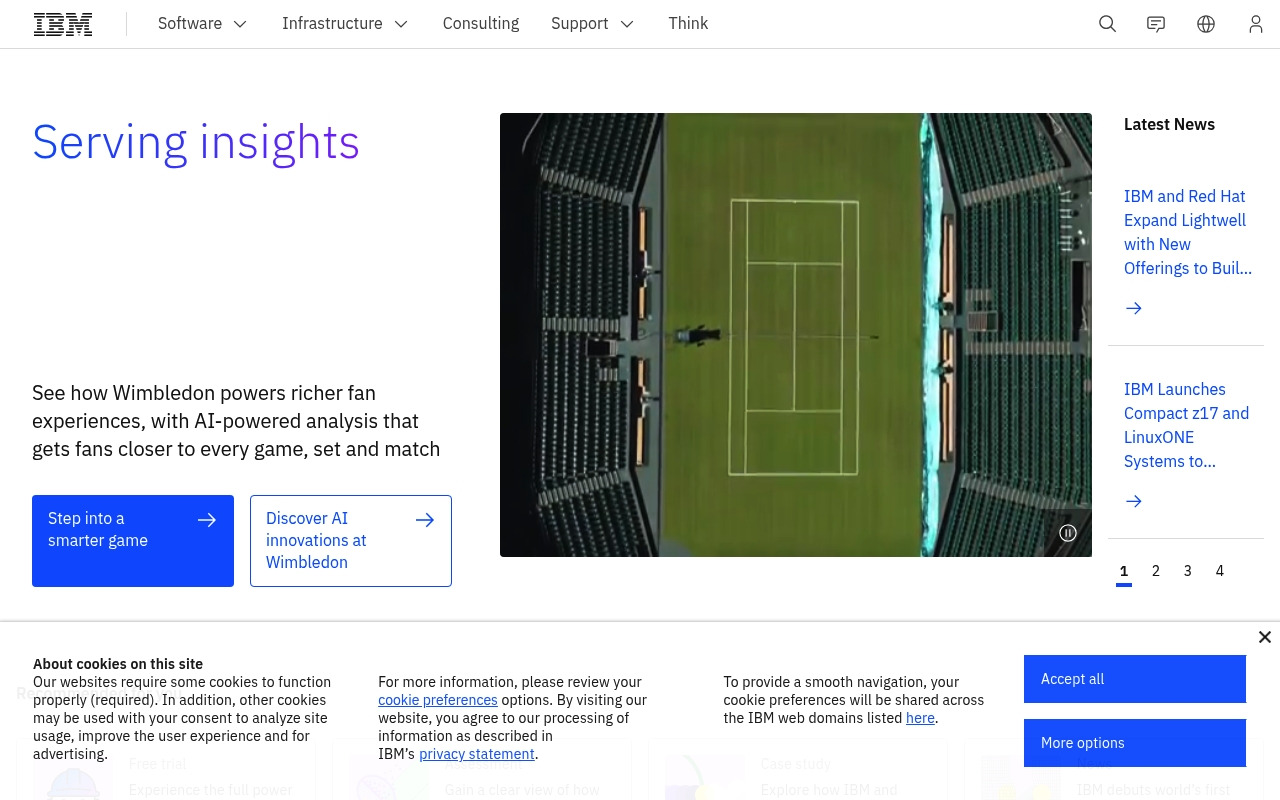Viewport: 1280px width, 800px height.
Task: Open IBM and Red Hat Expand Lightwell news
Action: [1188, 232]
